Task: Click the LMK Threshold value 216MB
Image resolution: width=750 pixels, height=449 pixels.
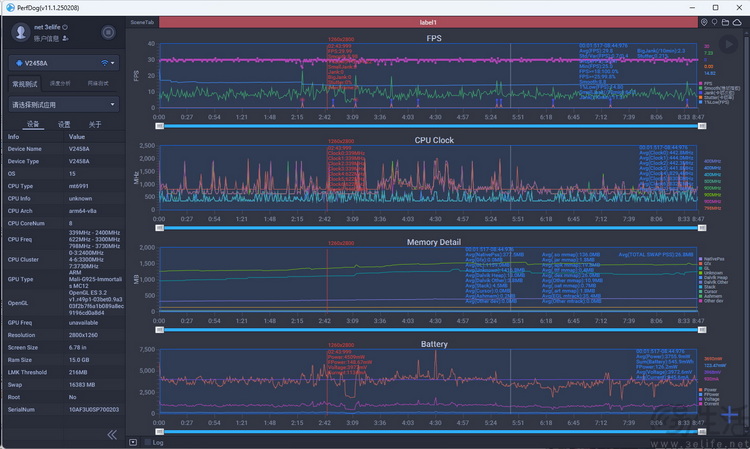Action: tap(78, 372)
